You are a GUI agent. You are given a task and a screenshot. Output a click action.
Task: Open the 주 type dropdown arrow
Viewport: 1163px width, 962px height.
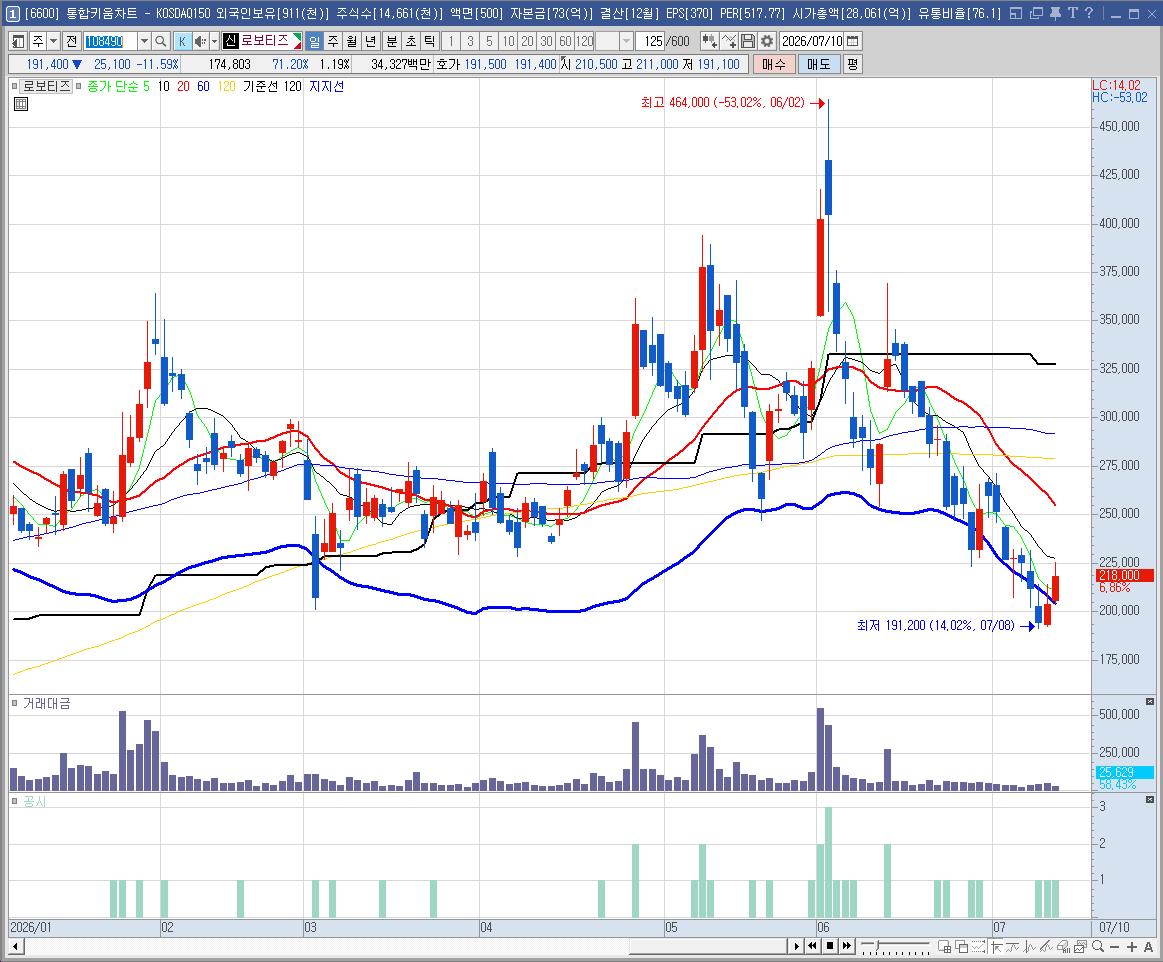(x=53, y=42)
